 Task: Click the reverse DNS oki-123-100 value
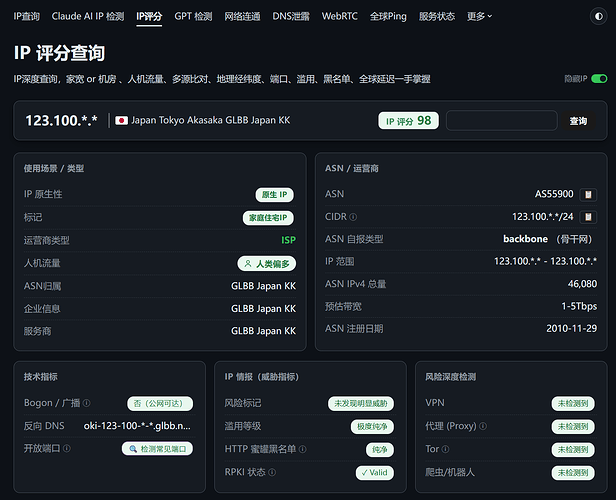coord(137,426)
